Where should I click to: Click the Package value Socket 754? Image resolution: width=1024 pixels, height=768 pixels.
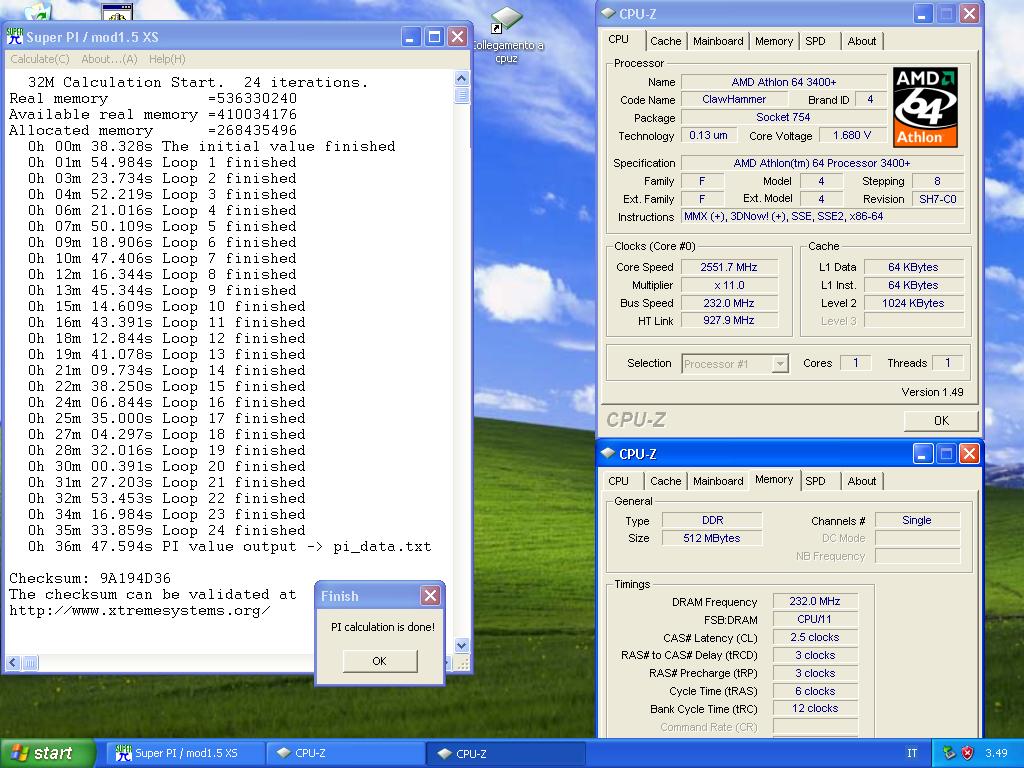(x=783, y=117)
